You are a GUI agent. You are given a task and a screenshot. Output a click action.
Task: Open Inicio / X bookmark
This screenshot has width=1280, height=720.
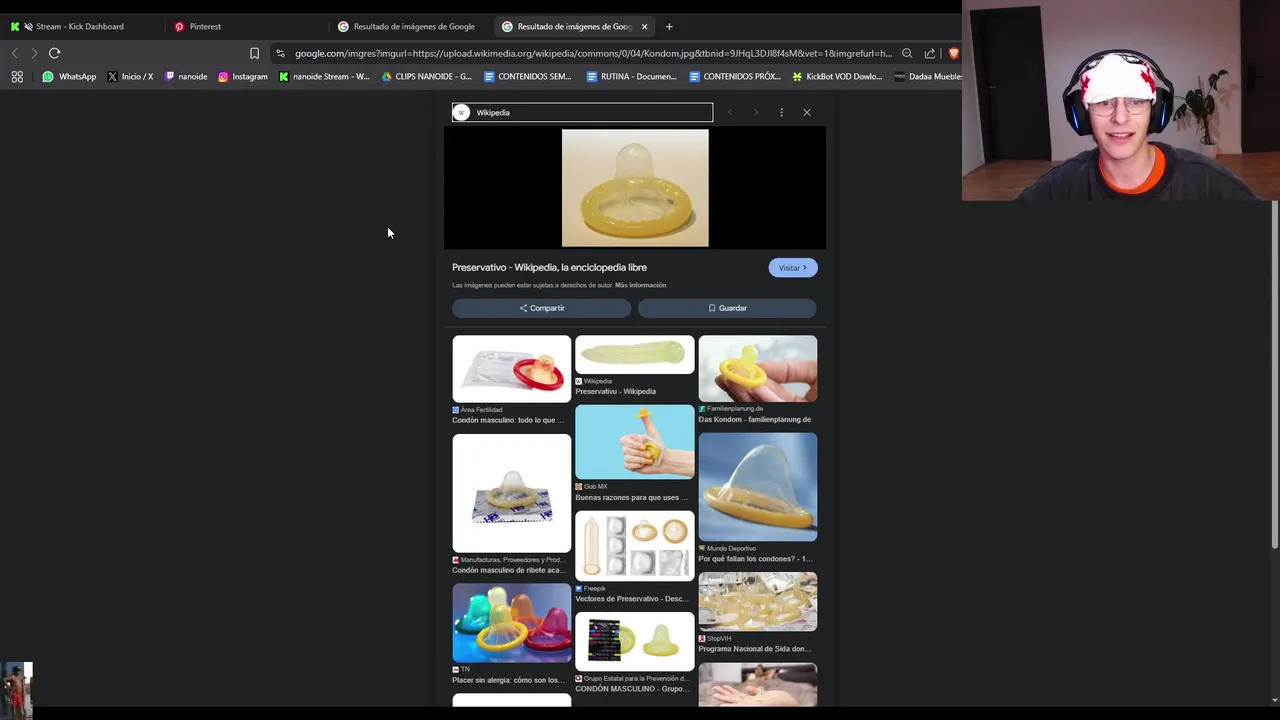coord(130,76)
